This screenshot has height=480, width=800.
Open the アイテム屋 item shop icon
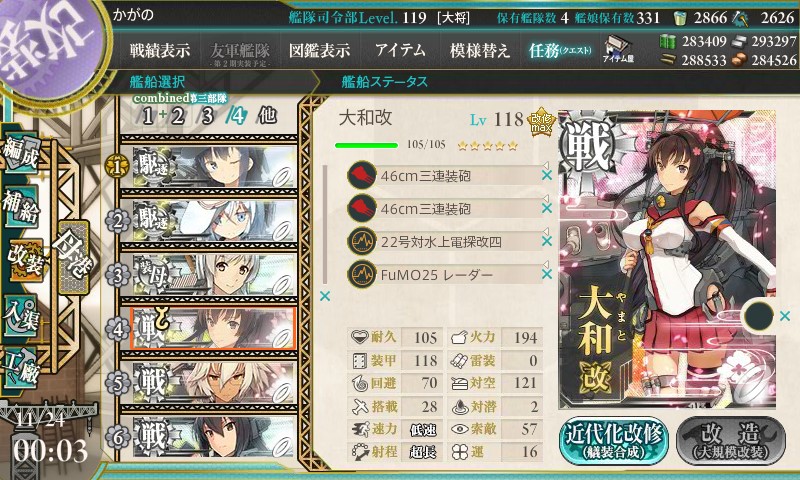[x=617, y=49]
